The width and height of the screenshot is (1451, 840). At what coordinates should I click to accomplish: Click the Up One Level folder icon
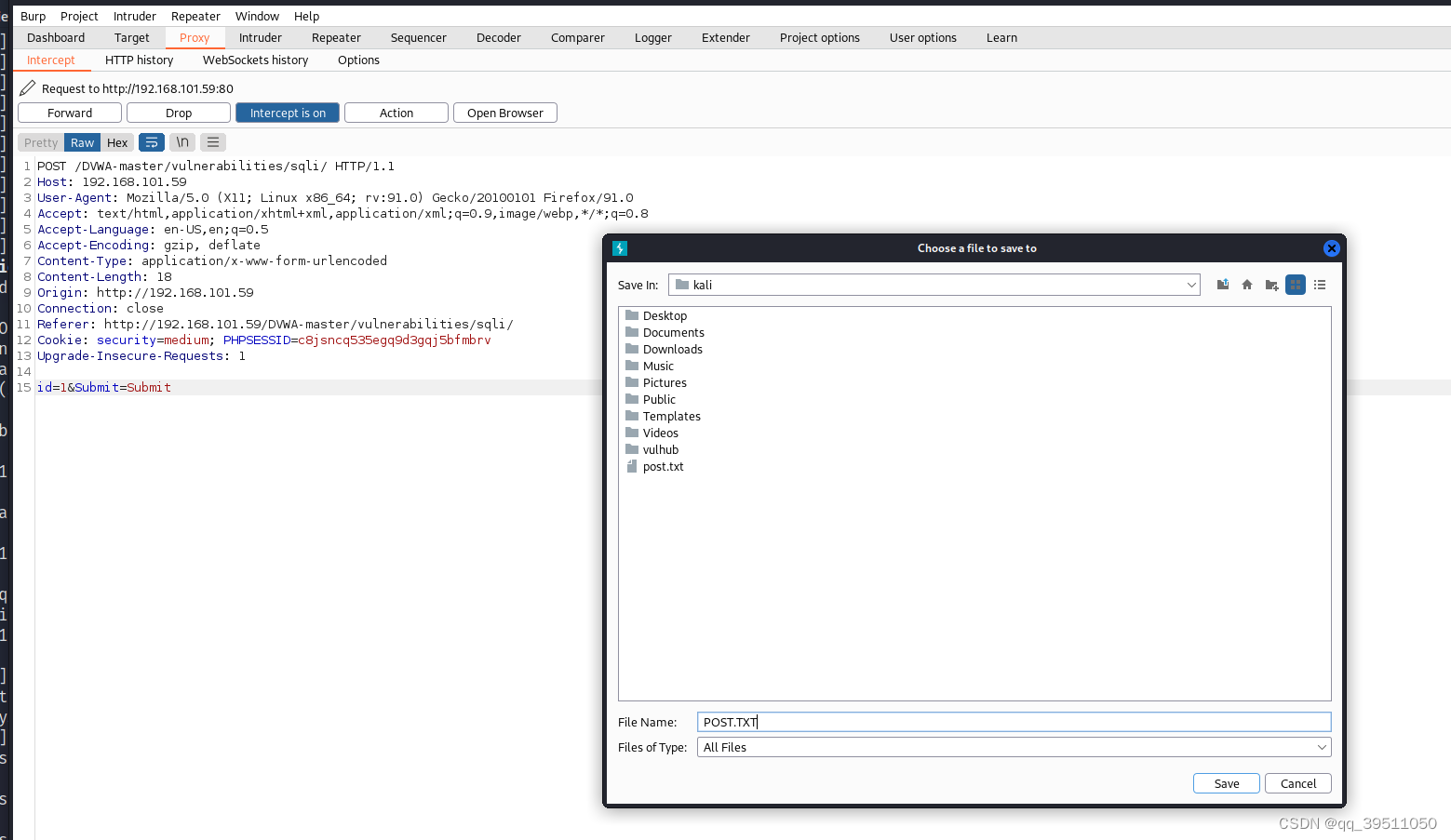1223,285
